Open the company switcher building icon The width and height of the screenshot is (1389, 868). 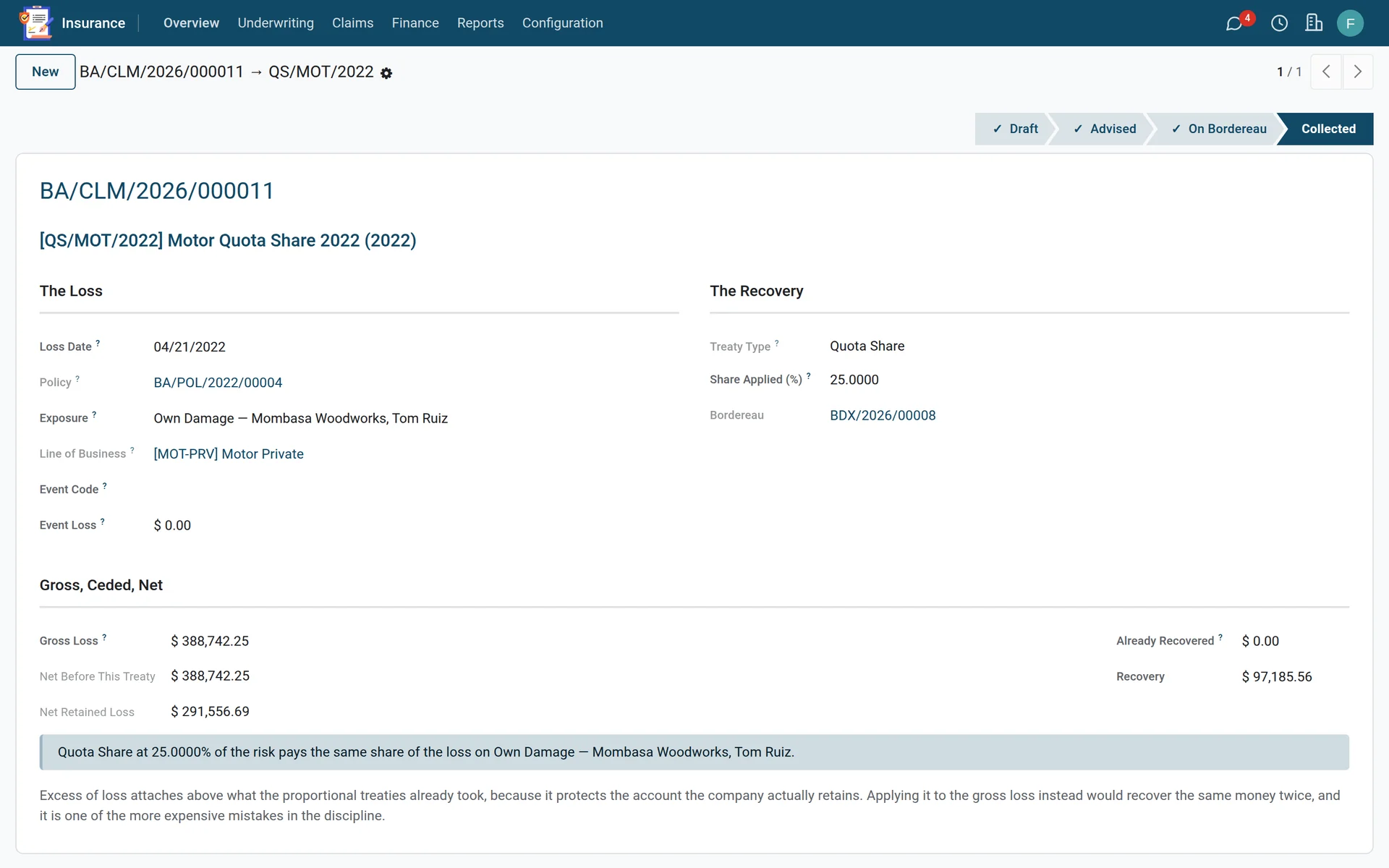1314,23
